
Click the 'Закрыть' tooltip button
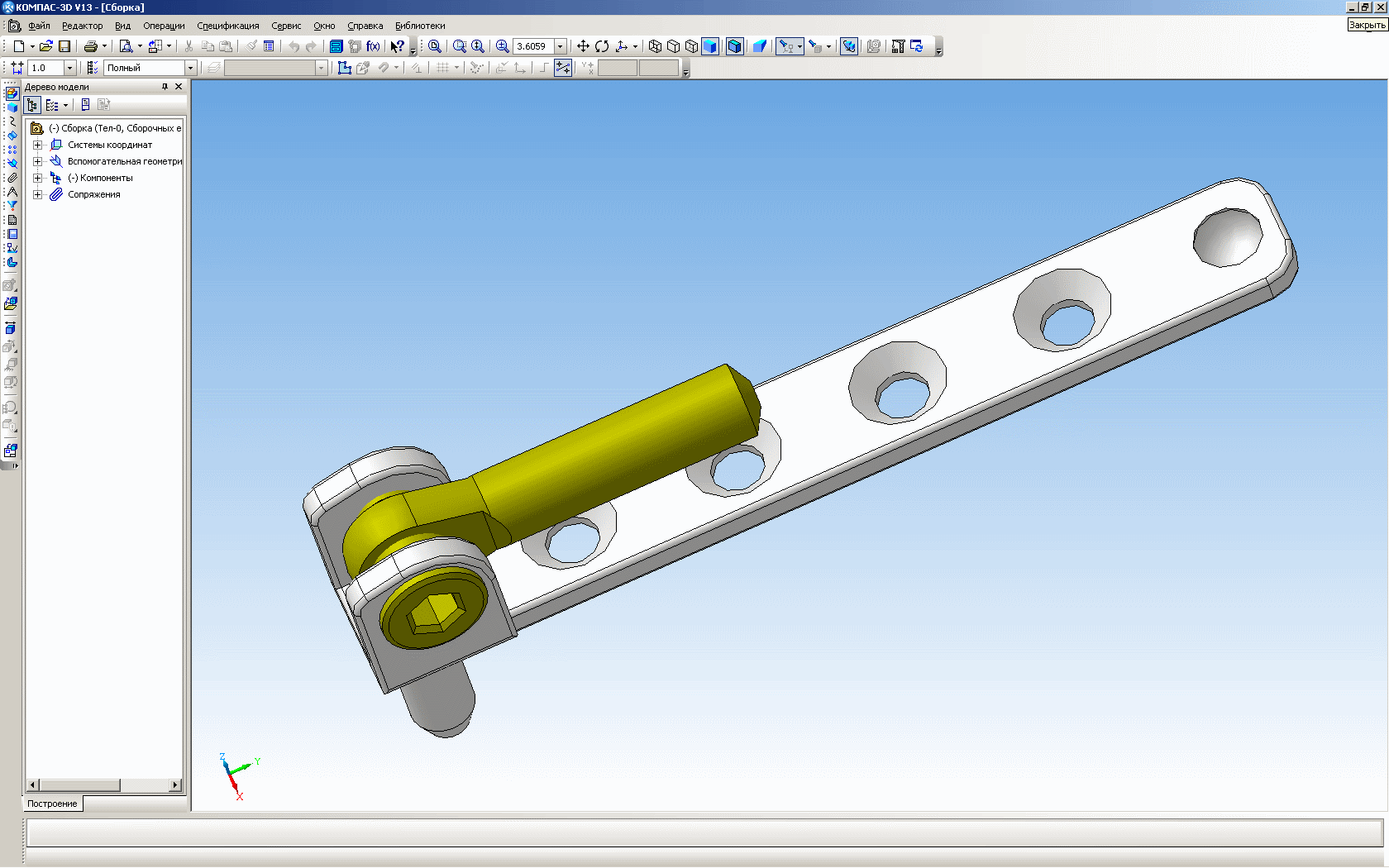[x=1367, y=25]
